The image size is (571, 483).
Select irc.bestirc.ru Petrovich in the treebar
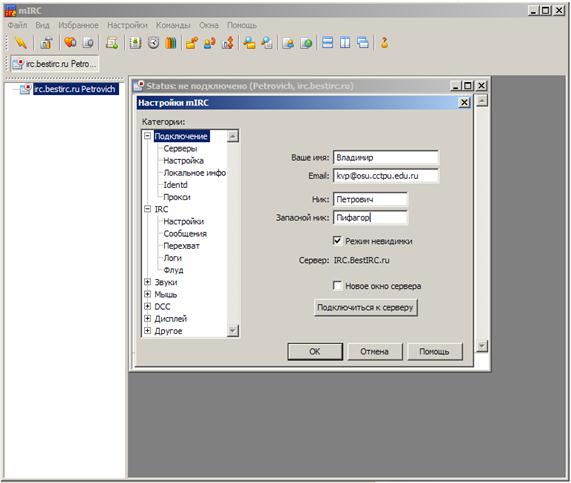tap(76, 89)
